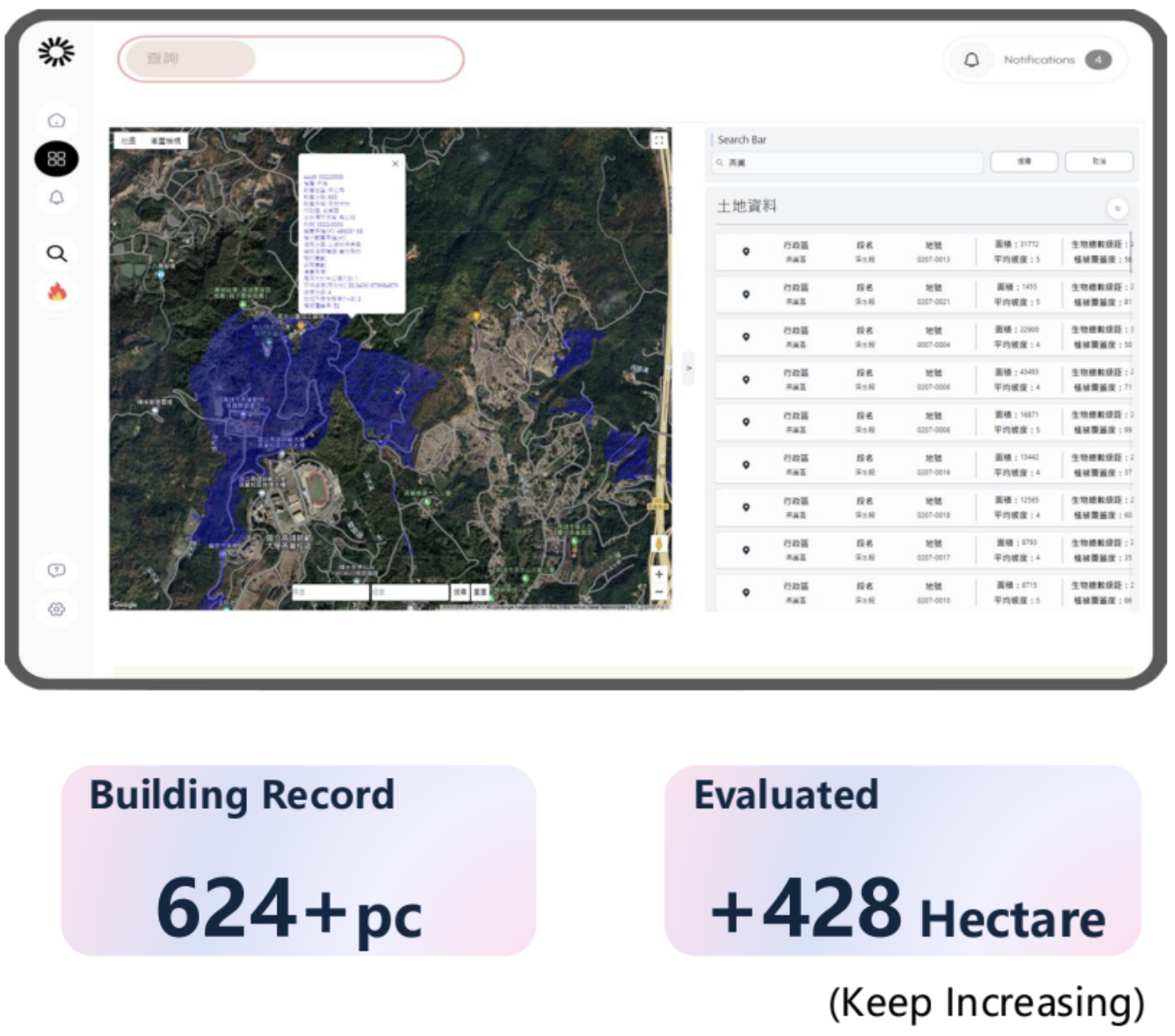The image size is (1175, 1036).
Task: Click the orange map marker right of the popup
Action: point(477,316)
